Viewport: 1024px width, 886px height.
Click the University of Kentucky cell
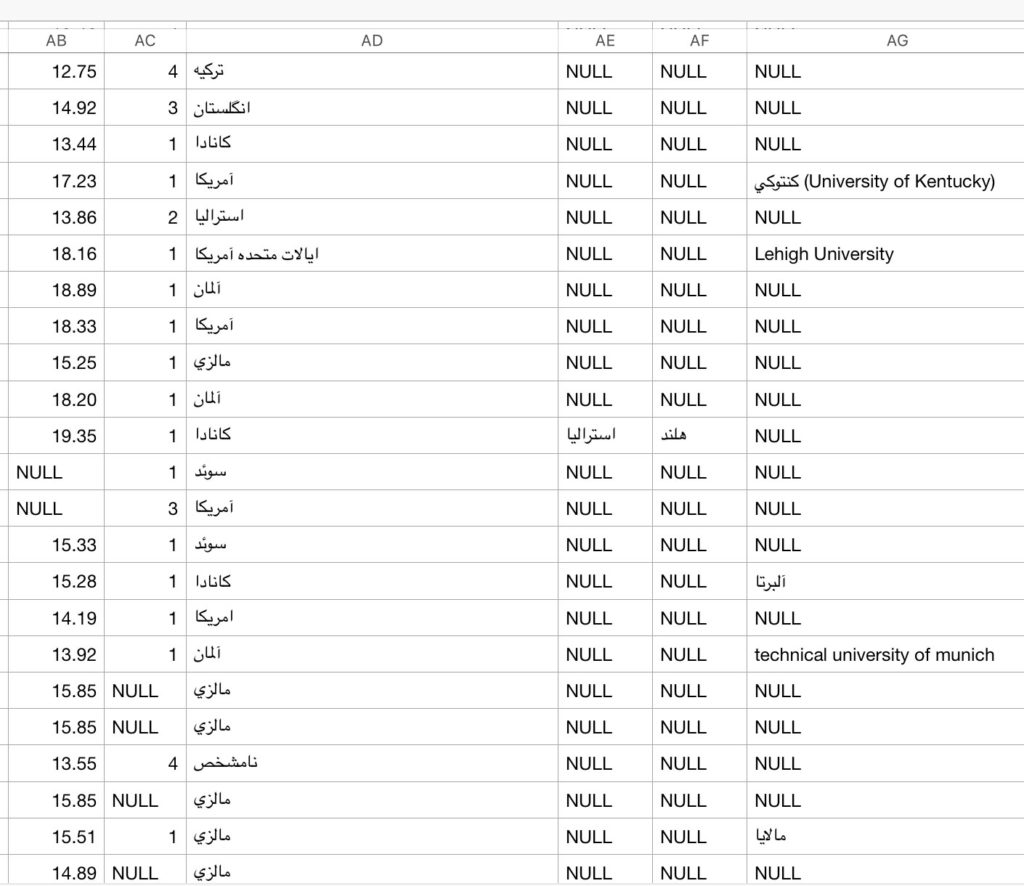(x=875, y=181)
